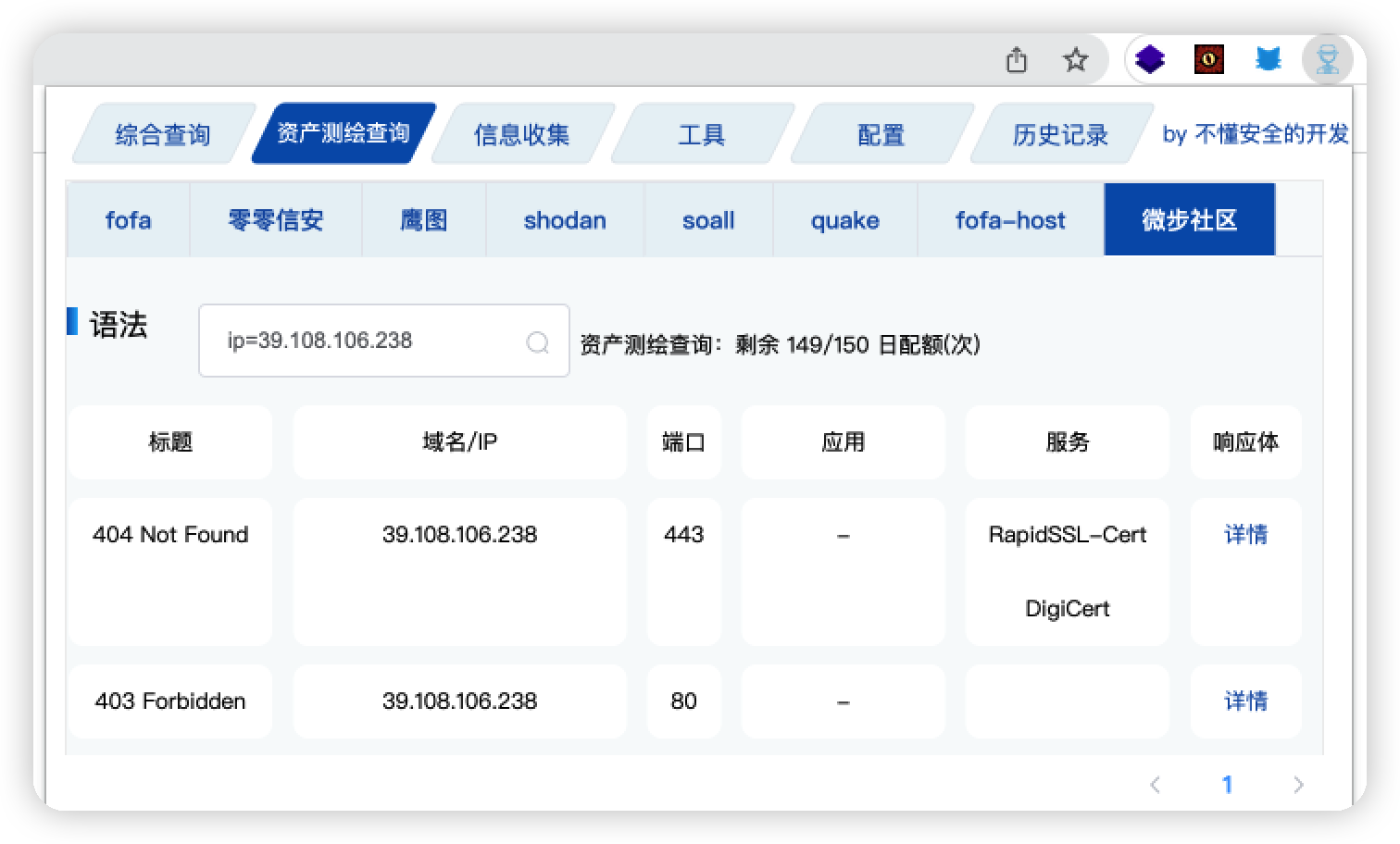1400x844 pixels.
Task: Select the shodan source tab
Action: coord(565,220)
